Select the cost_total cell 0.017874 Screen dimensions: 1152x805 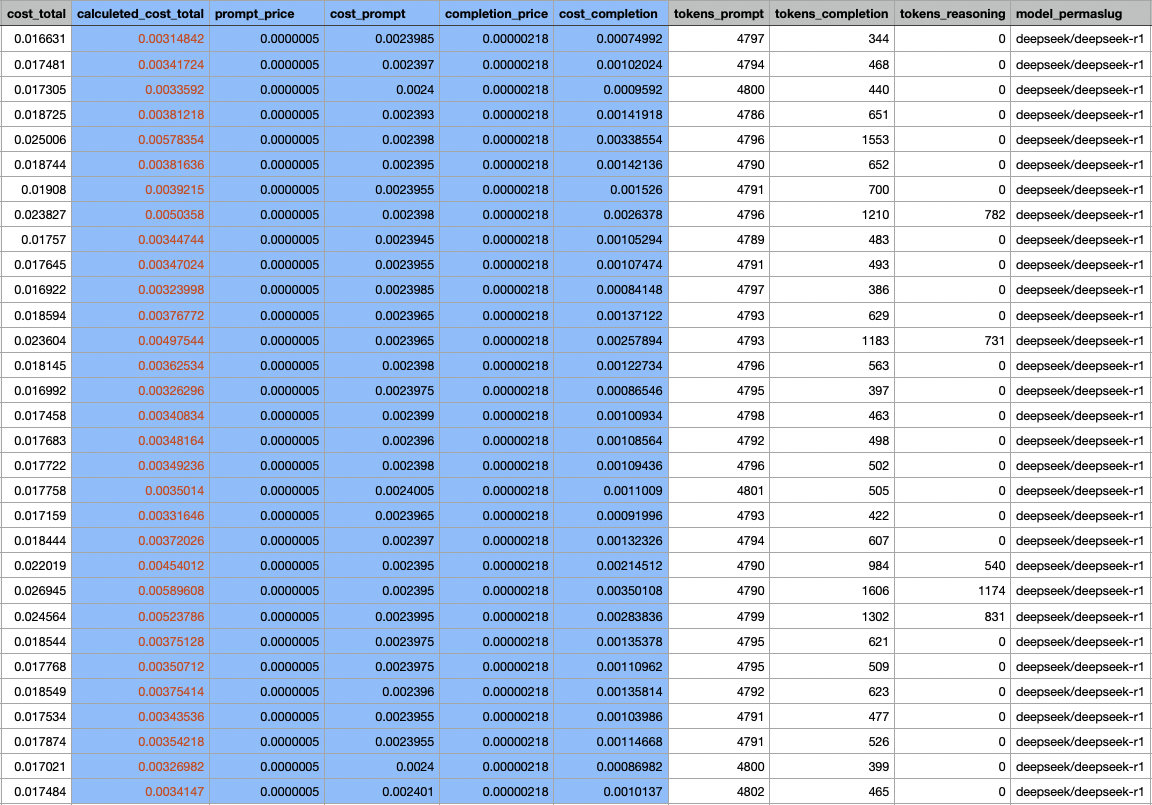pos(36,742)
